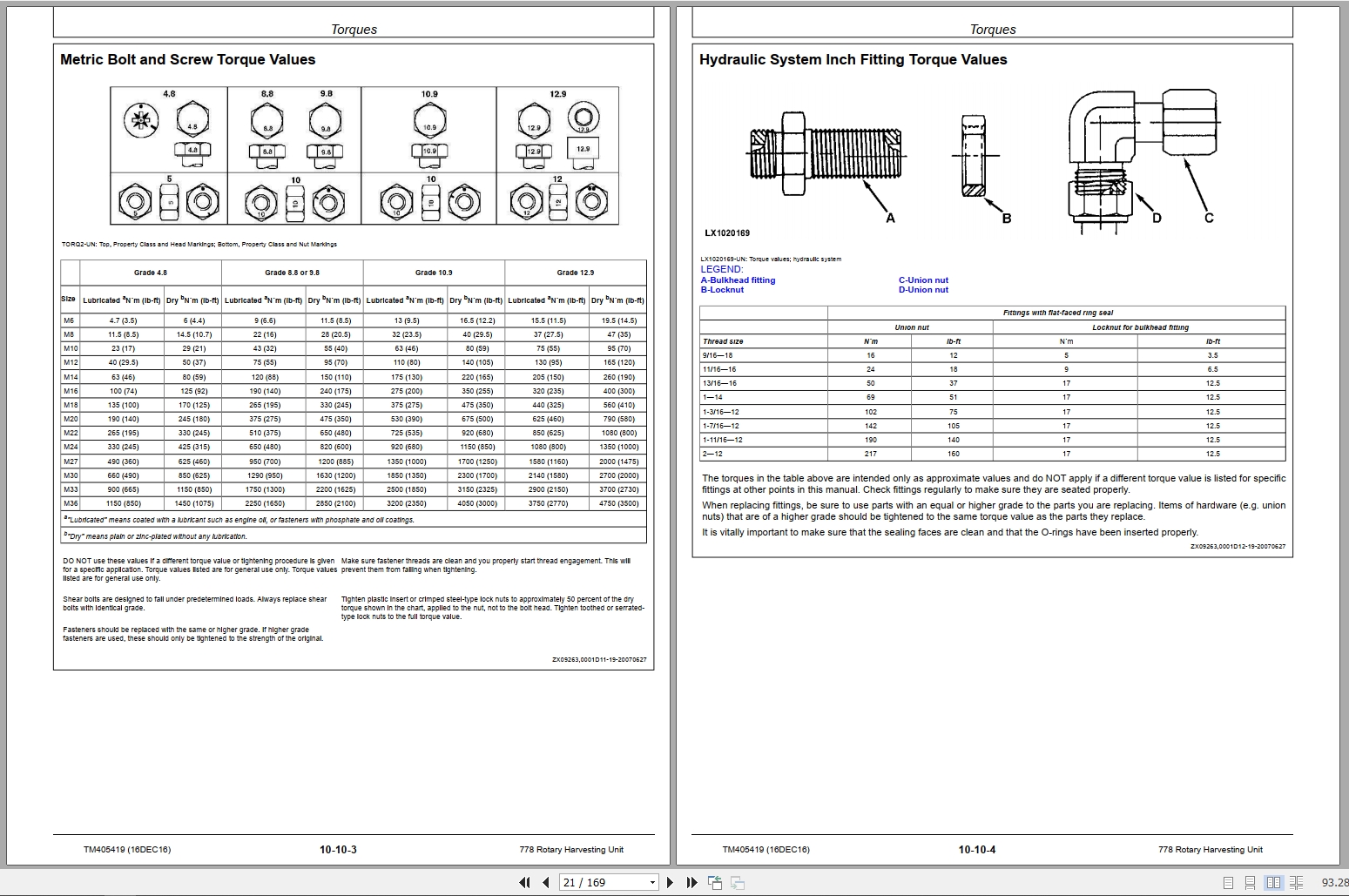Go back to the previous view

tap(716, 882)
